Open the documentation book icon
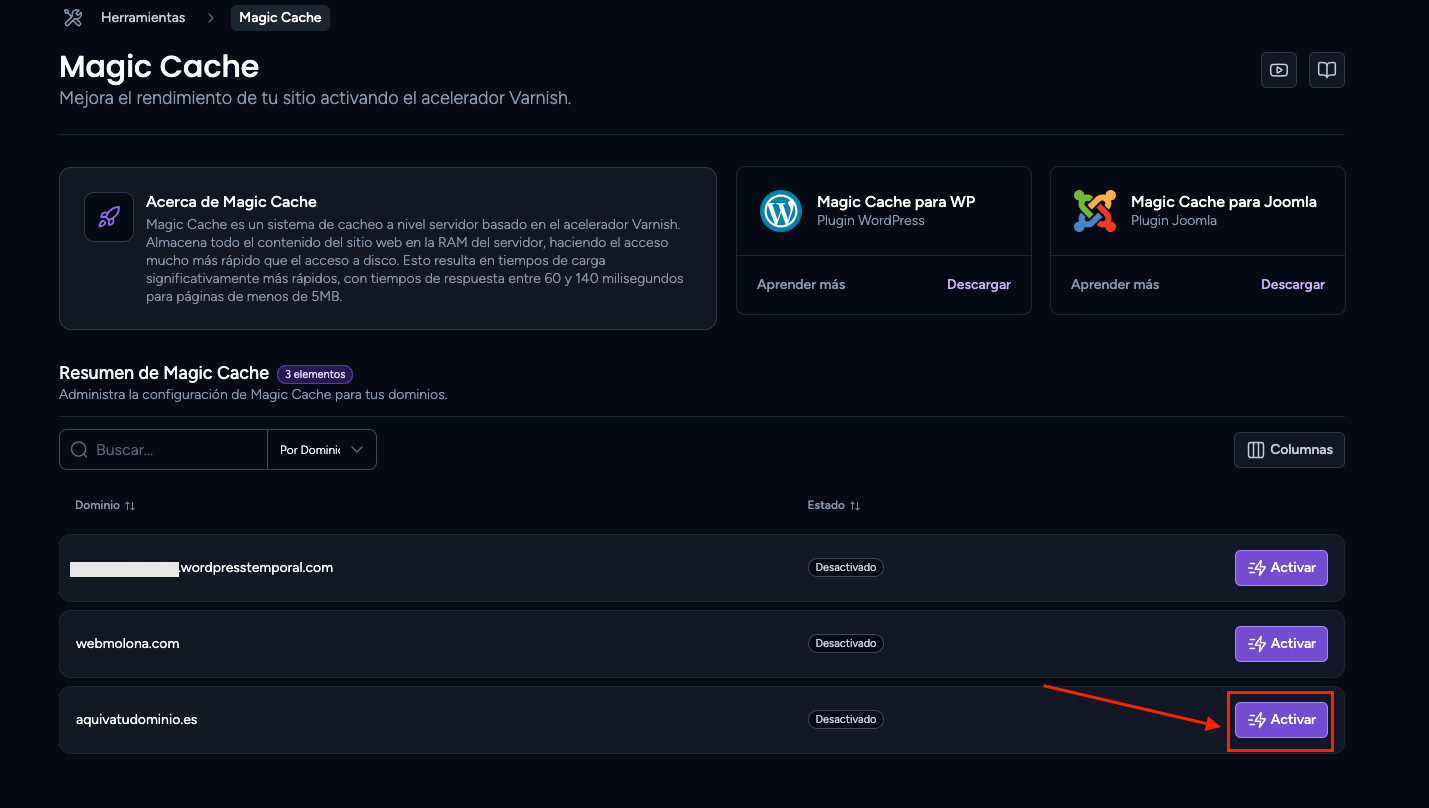 pos(1327,70)
